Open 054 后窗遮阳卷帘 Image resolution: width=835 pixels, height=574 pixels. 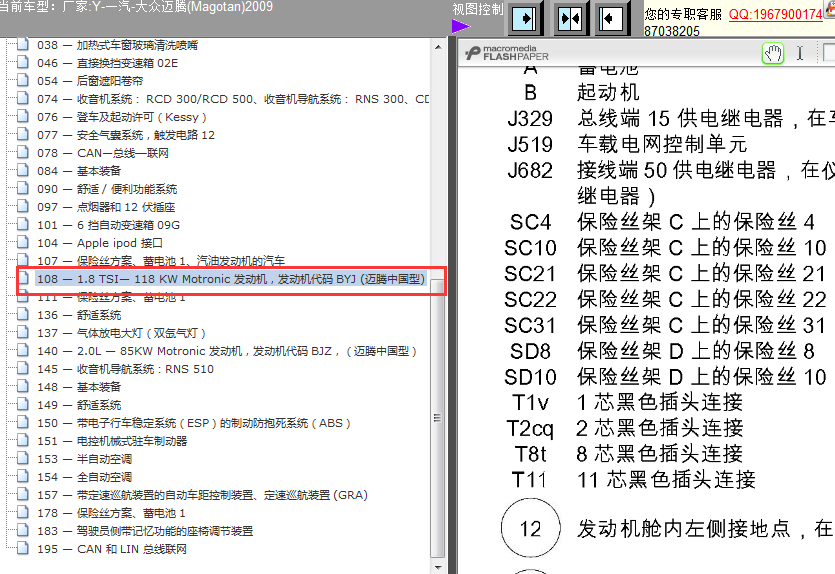click(90, 81)
